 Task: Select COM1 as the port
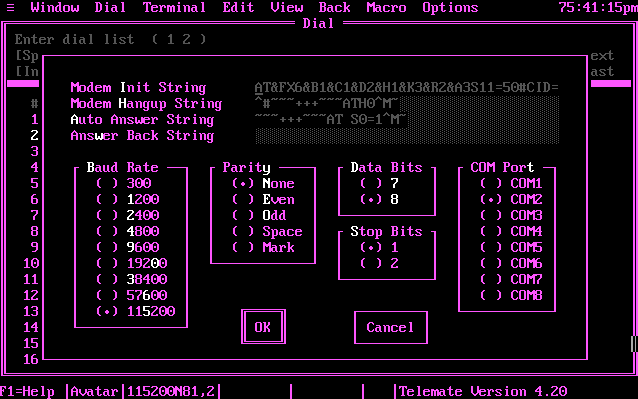tap(511, 183)
